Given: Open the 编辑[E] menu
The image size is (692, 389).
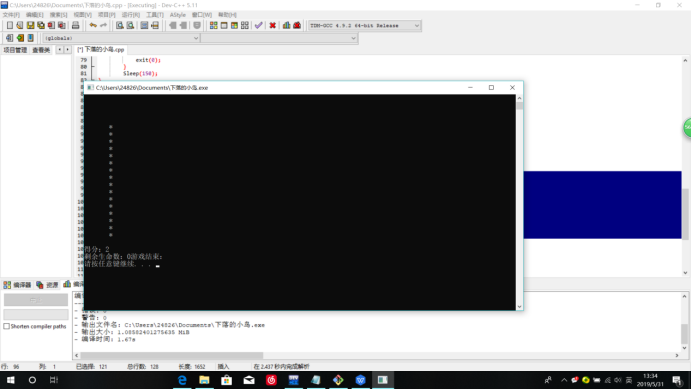Looking at the screenshot, I should click(x=34, y=15).
